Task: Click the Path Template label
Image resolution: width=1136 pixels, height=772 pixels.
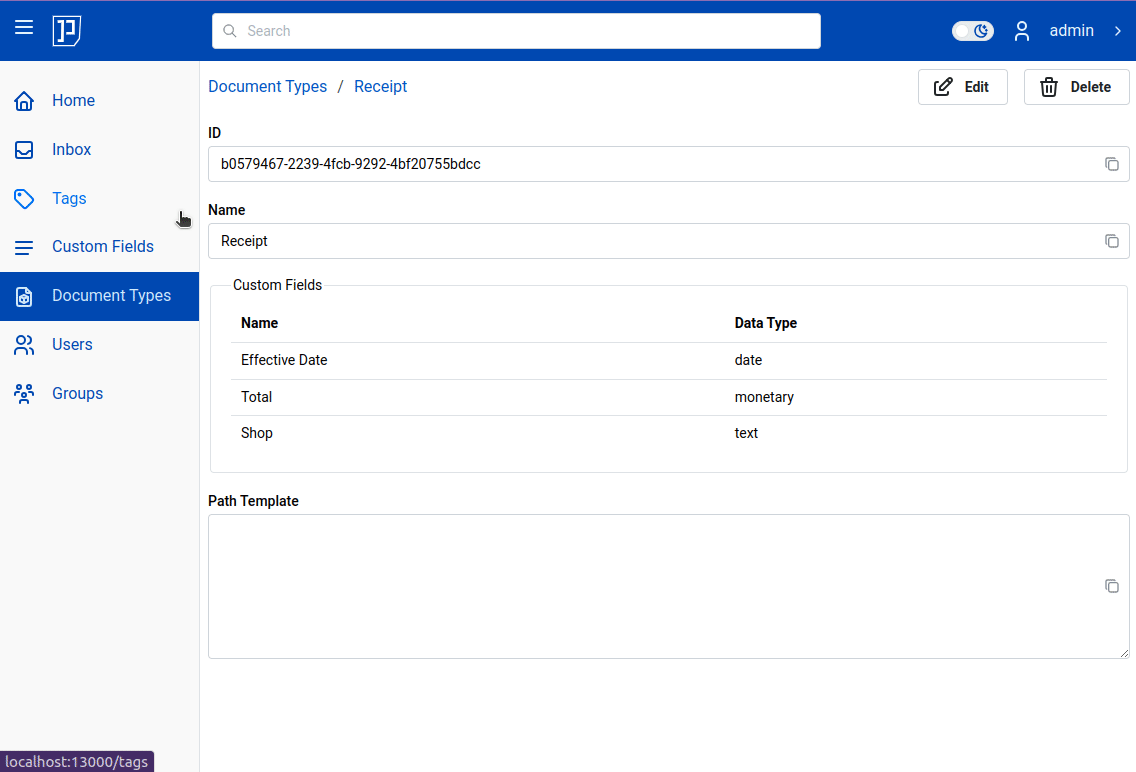Action: coord(253,501)
